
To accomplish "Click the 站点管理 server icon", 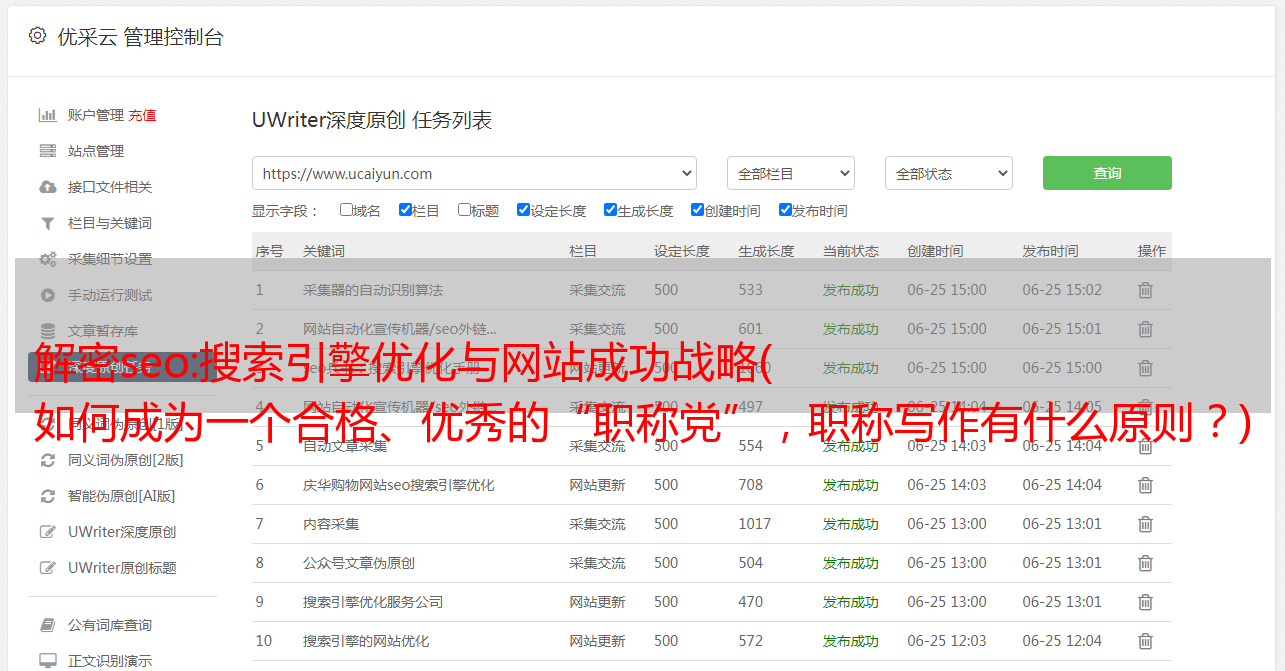I will (x=47, y=151).
